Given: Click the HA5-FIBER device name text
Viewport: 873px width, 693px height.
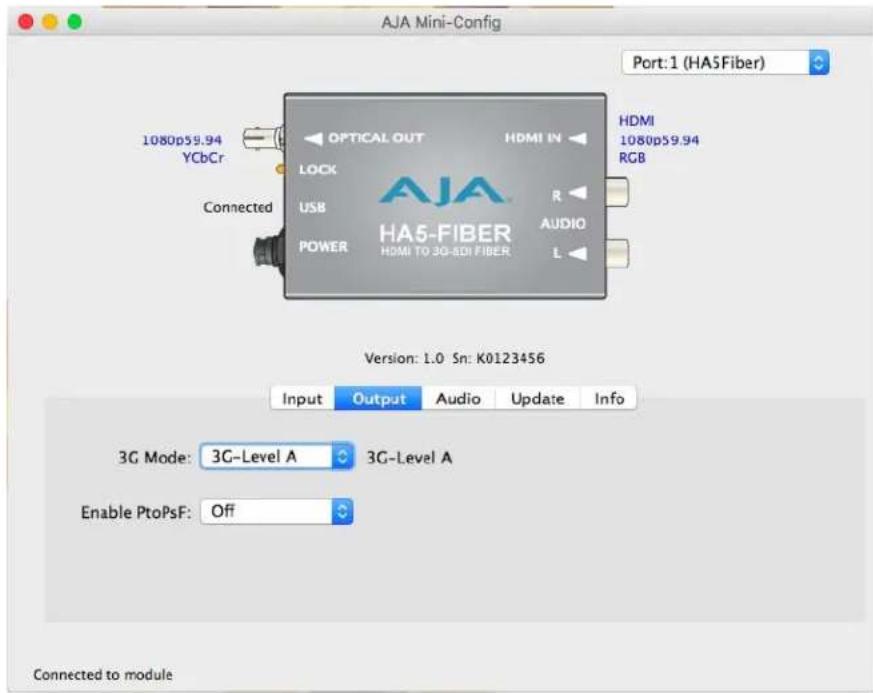Looking at the screenshot, I should point(445,233).
